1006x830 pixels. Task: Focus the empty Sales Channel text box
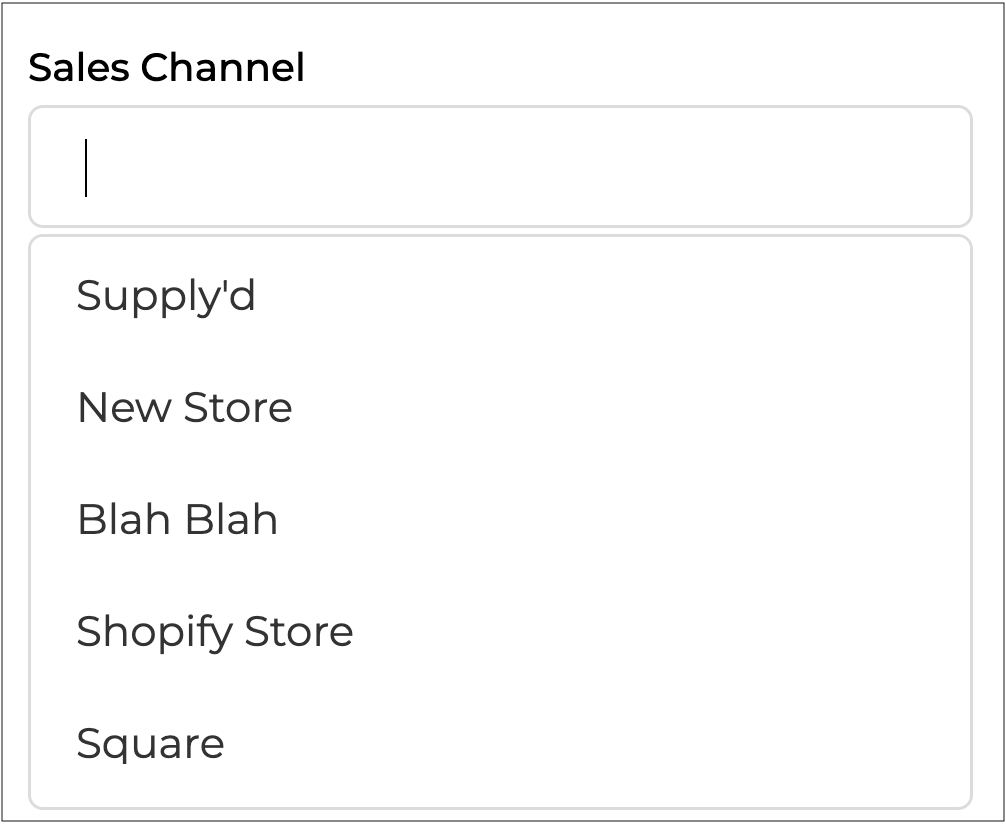[500, 167]
